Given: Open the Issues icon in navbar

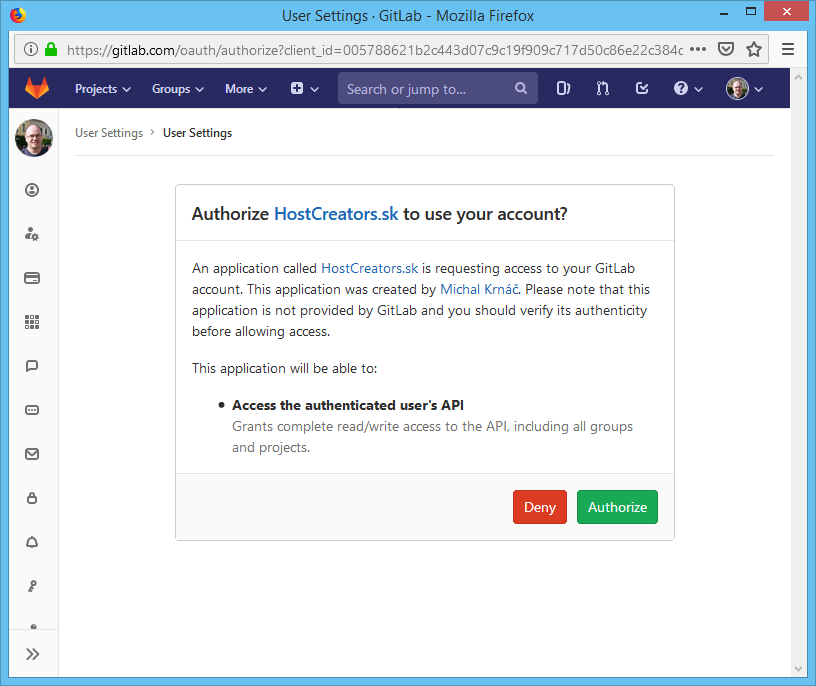Looking at the screenshot, I should click(563, 88).
